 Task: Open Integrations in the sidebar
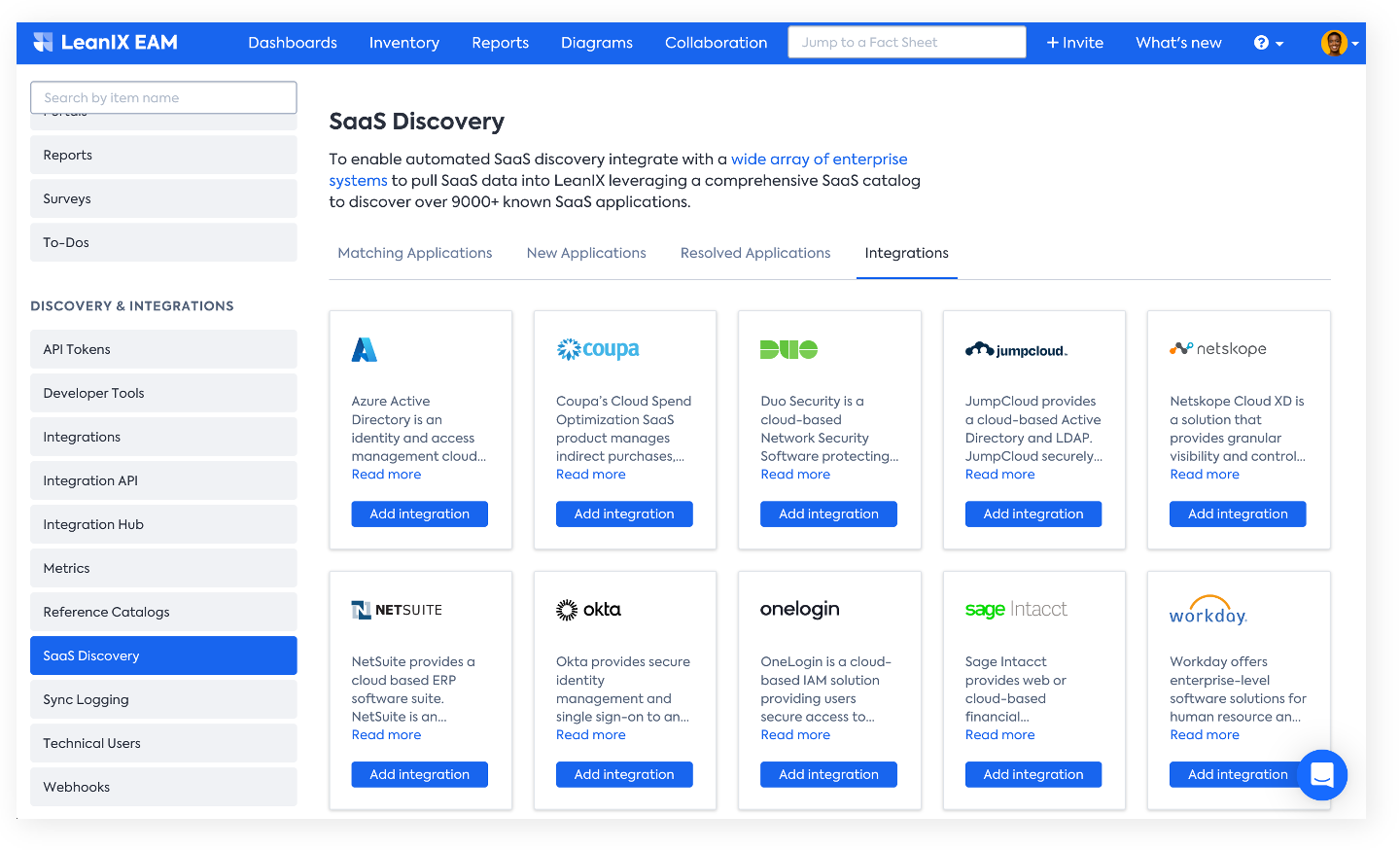coord(163,437)
